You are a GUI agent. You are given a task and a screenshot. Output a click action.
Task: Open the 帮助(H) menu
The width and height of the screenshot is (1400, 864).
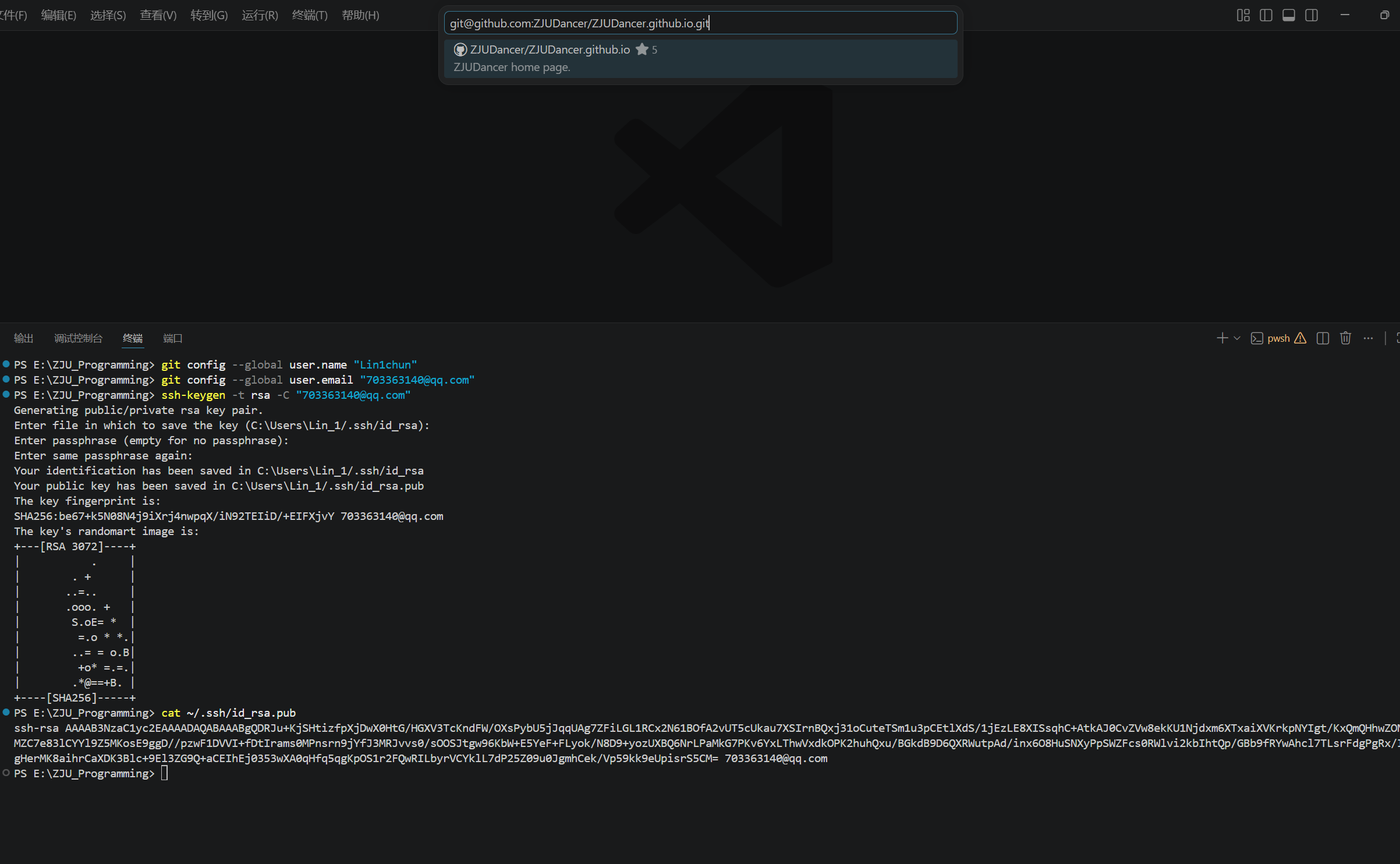[360, 15]
